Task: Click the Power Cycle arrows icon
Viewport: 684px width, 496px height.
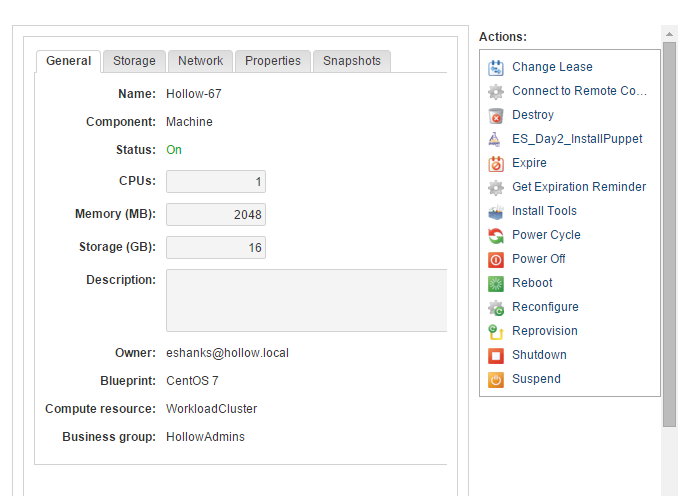Action: coord(495,235)
